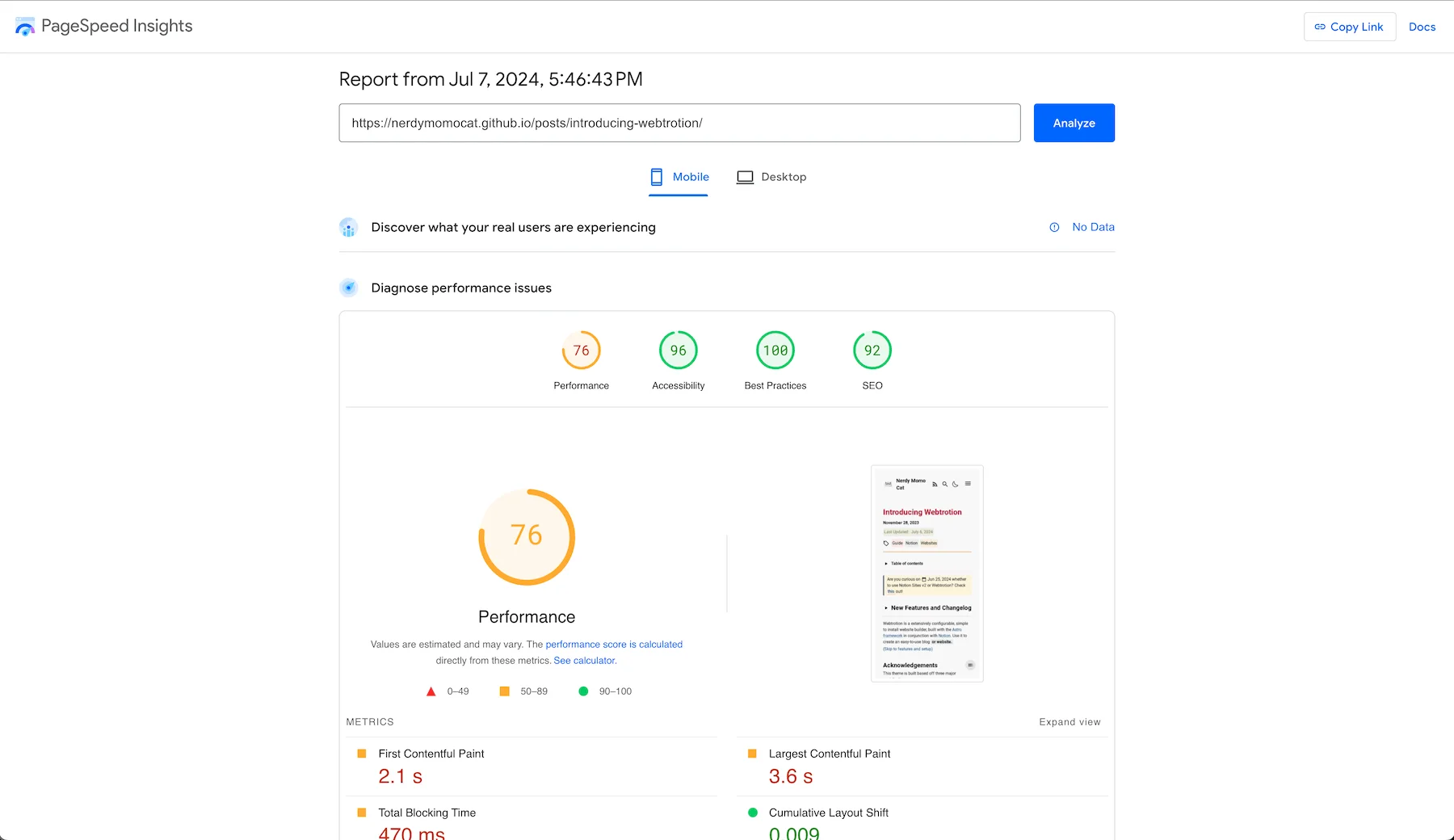Open the Docs link

pos(1422,27)
